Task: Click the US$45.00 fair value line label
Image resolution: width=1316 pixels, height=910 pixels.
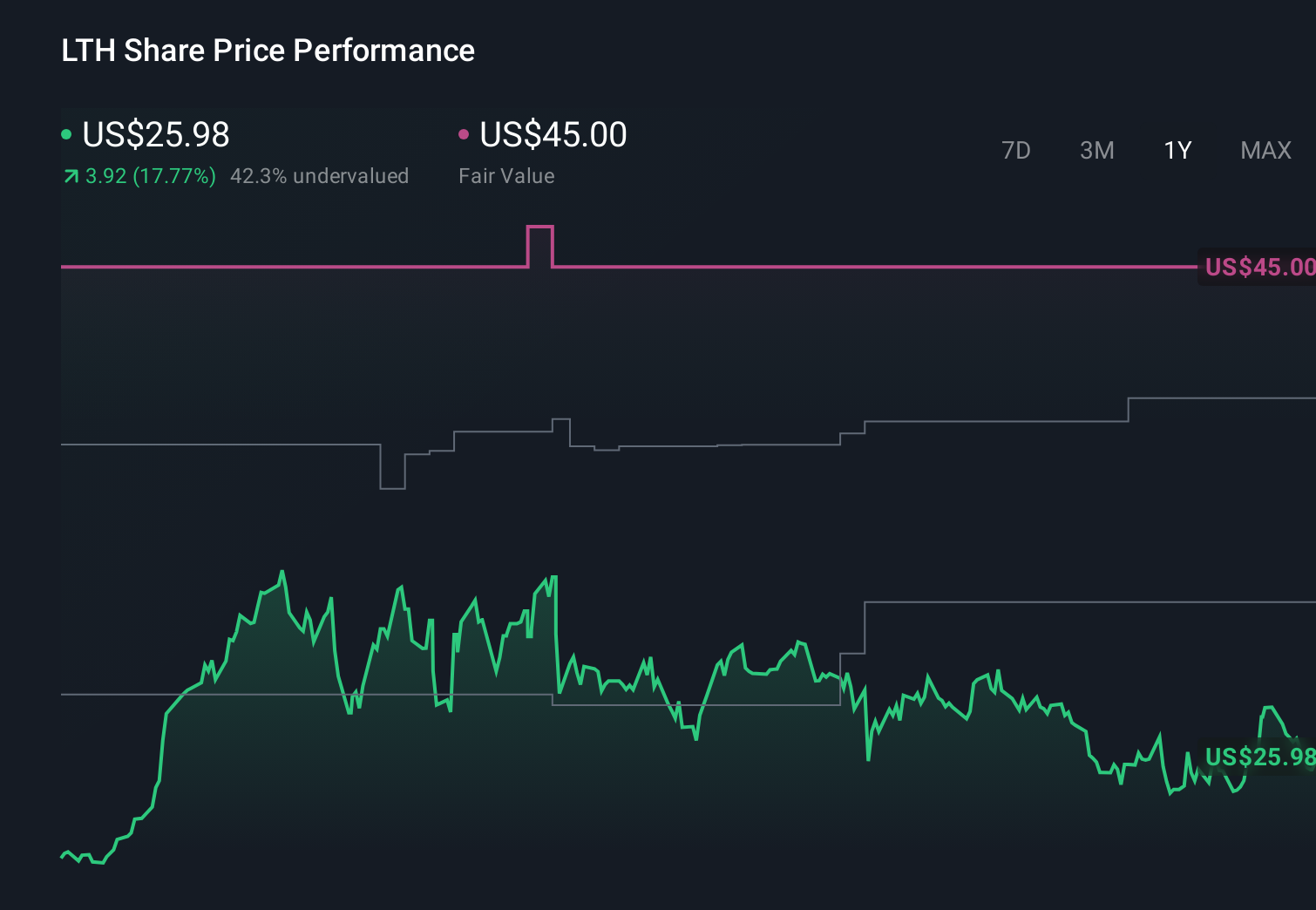Action: click(x=1258, y=267)
